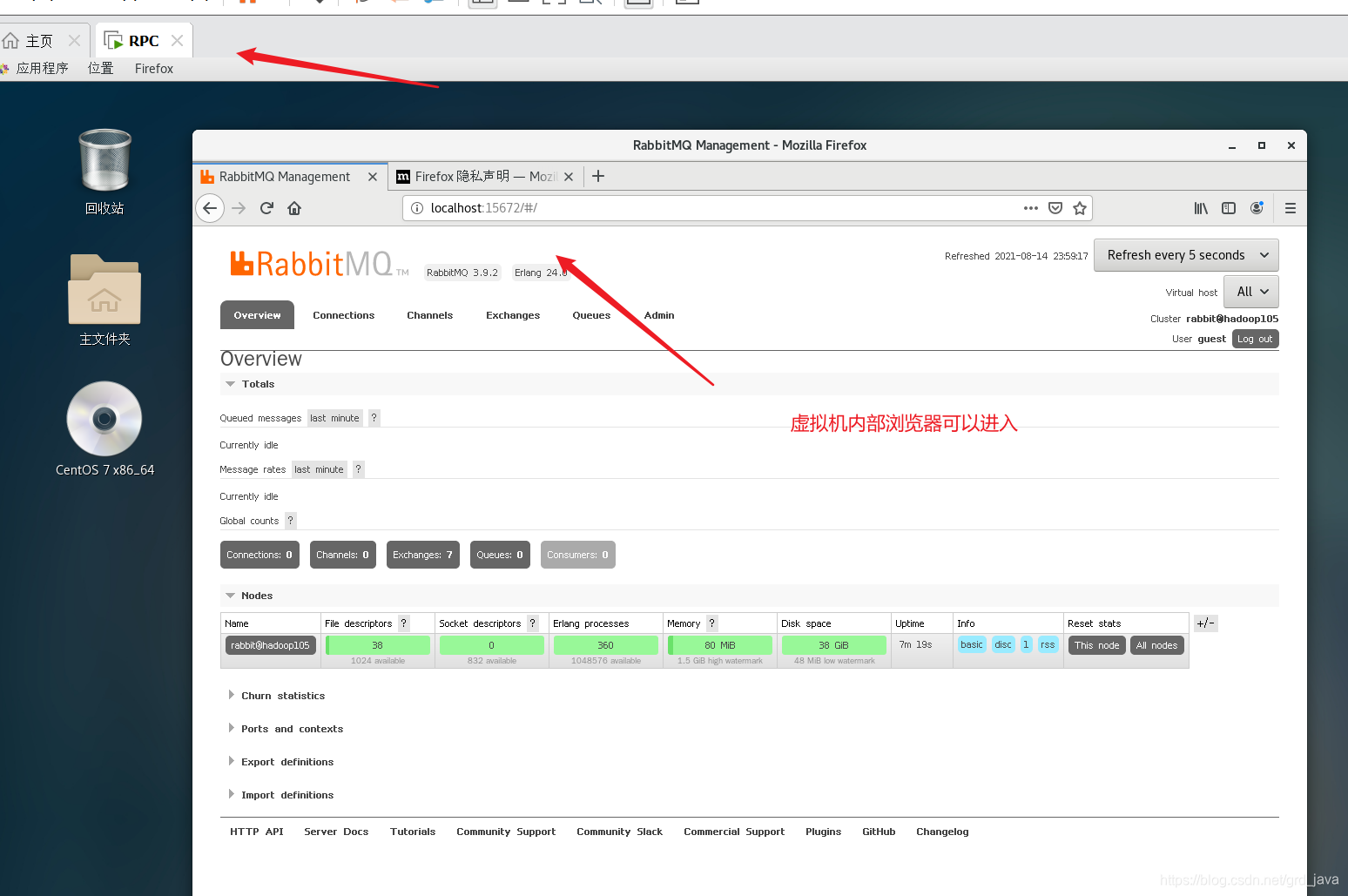Viewport: 1348px width, 896px height.
Task: Open the recycle bin desktop icon
Action: (104, 172)
